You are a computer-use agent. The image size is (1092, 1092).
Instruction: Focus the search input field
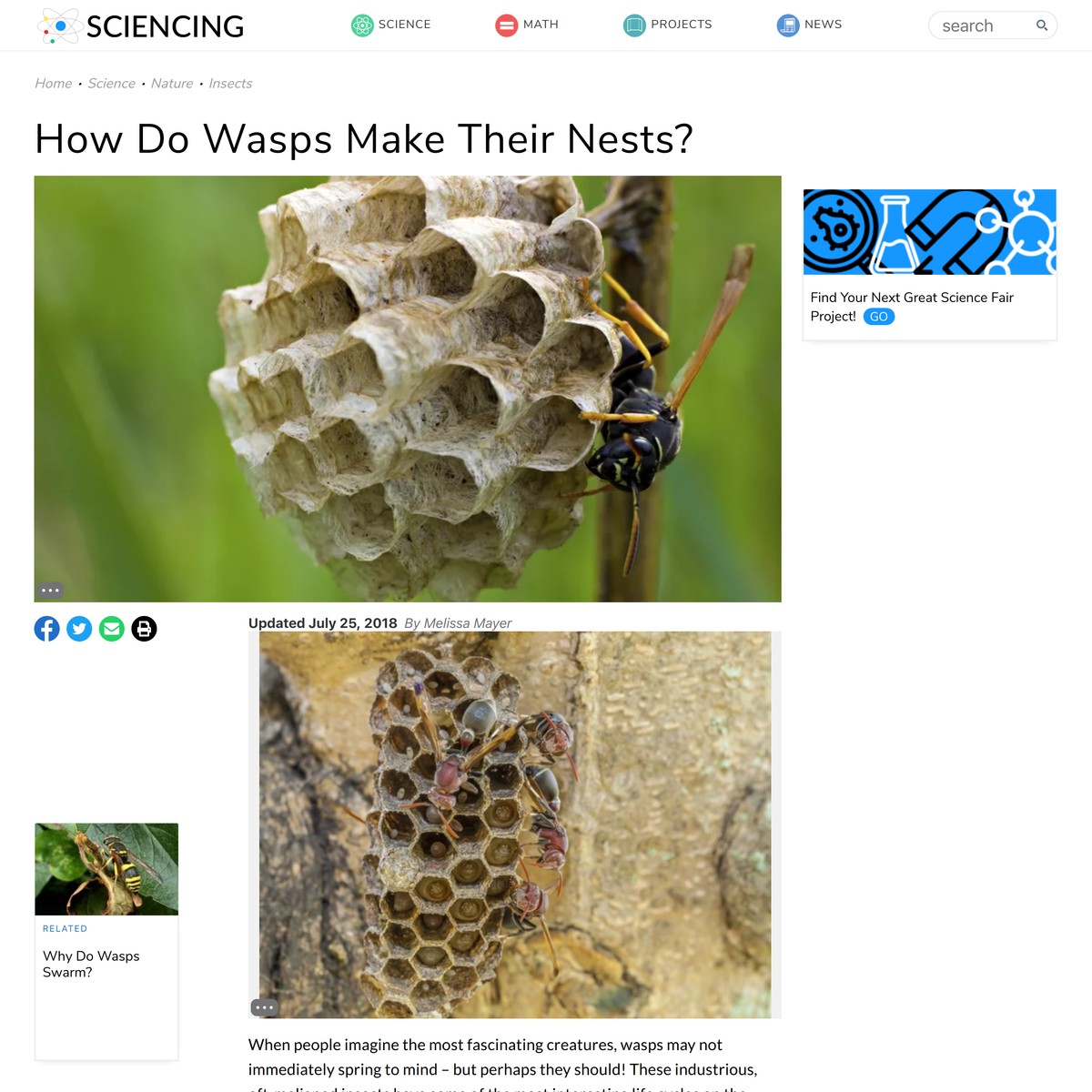coord(985,25)
